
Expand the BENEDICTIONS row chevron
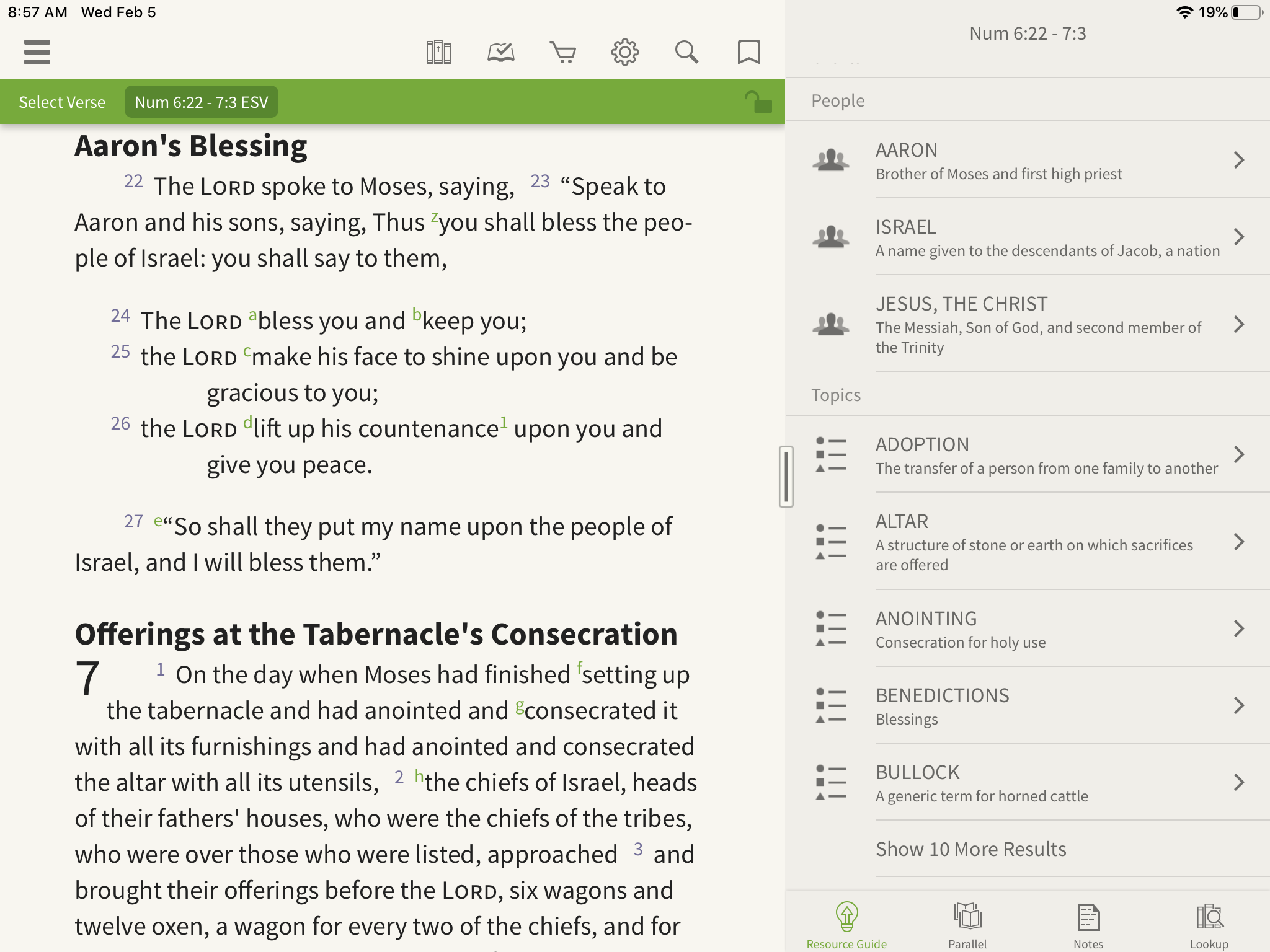point(1239,705)
